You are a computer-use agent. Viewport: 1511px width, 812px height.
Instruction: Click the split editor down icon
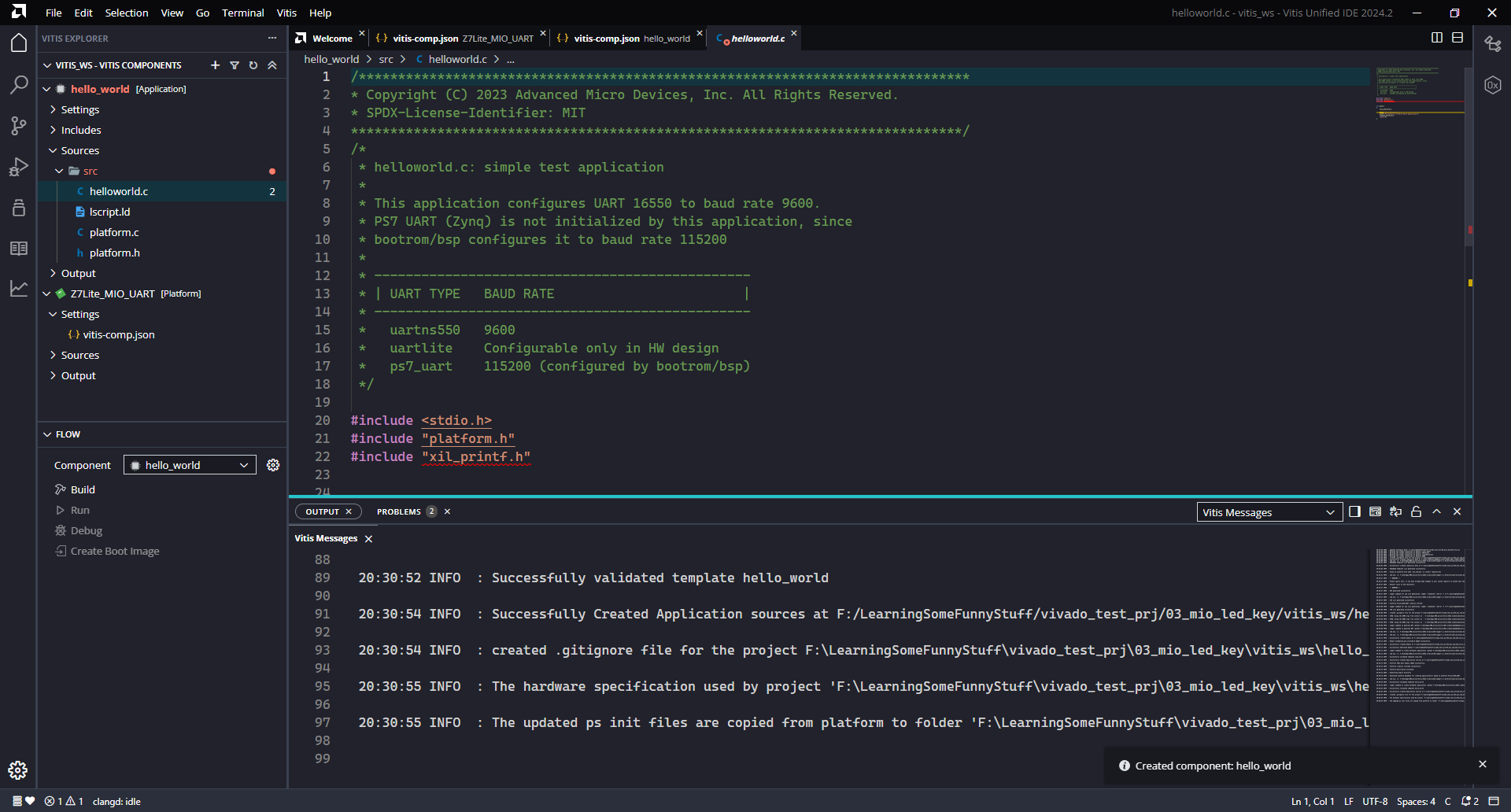[x=1457, y=38]
